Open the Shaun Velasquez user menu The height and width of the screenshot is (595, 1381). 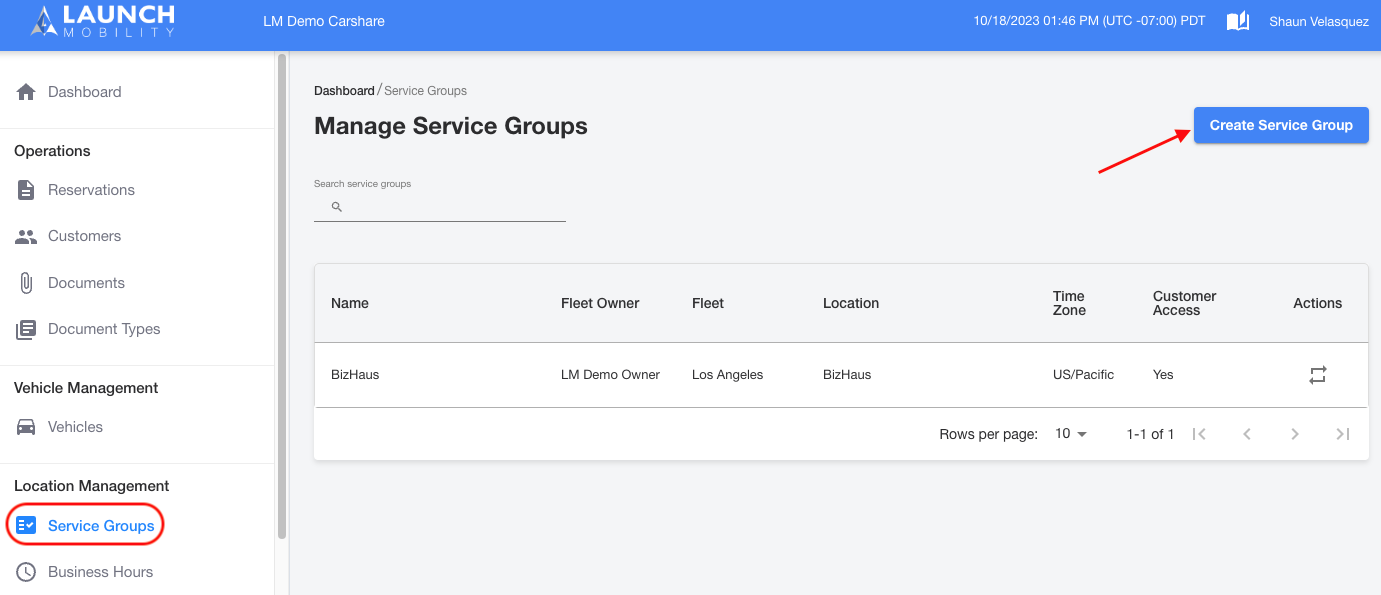click(1319, 21)
